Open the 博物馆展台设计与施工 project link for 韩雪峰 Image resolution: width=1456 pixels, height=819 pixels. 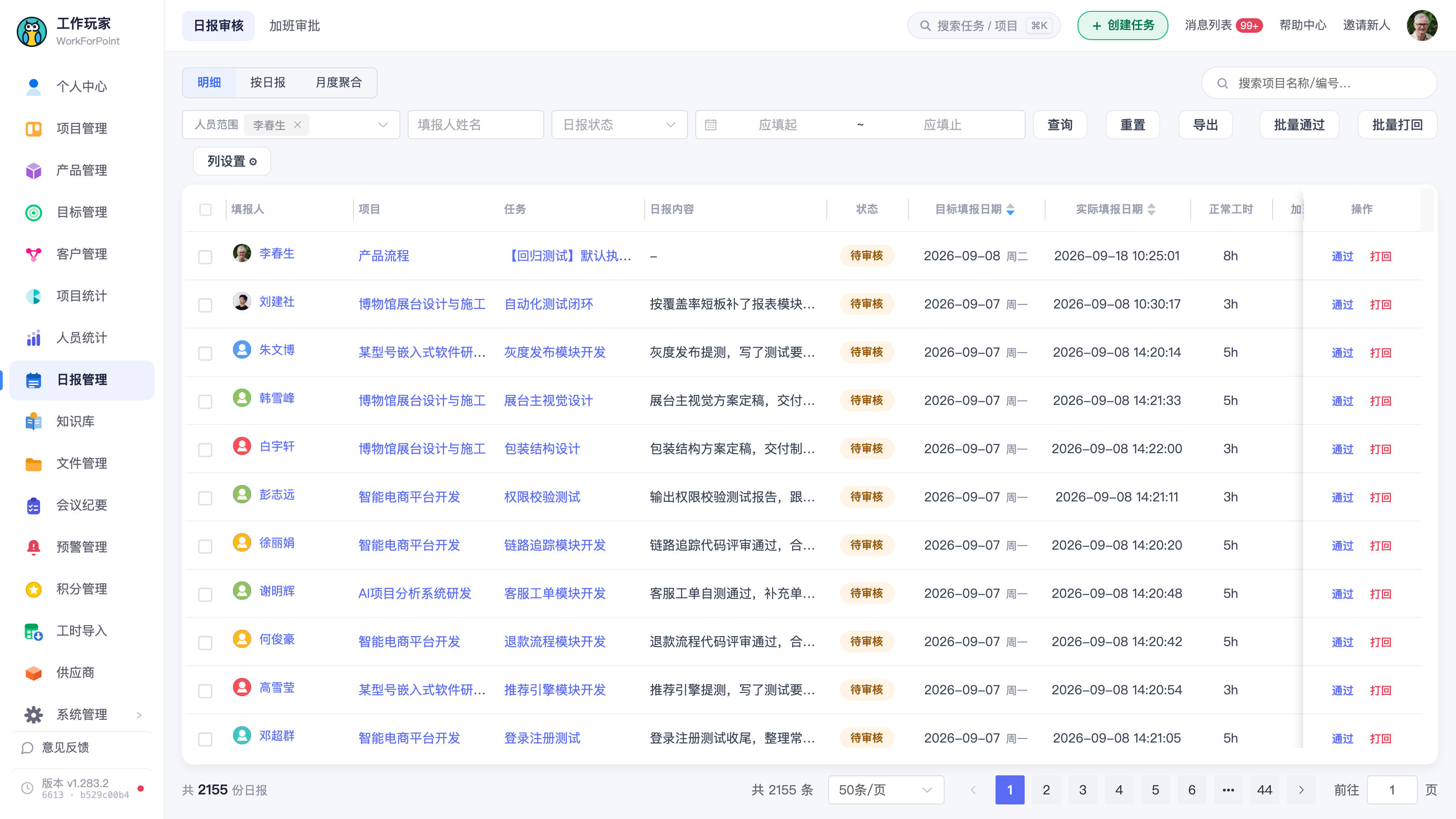[x=422, y=401]
